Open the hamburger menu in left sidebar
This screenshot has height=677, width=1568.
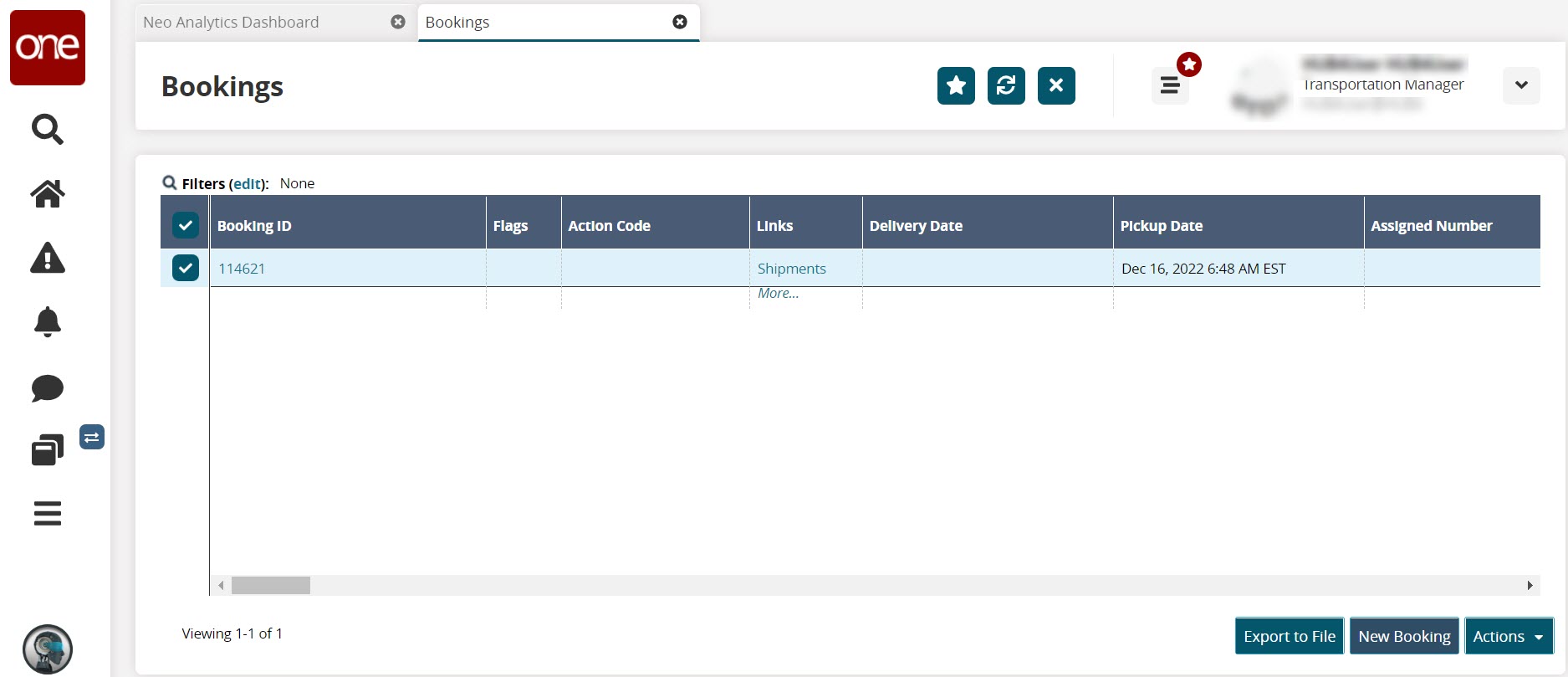47,513
